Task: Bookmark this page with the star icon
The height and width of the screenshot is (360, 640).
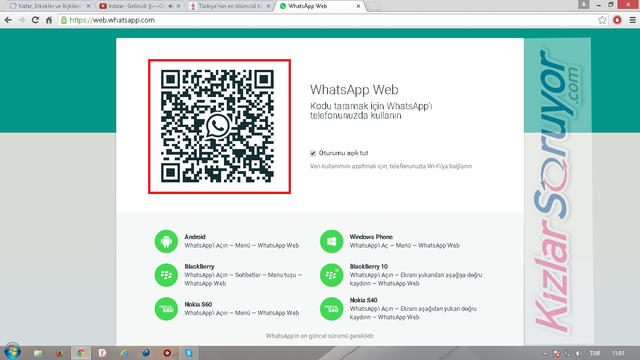Action: (602, 20)
